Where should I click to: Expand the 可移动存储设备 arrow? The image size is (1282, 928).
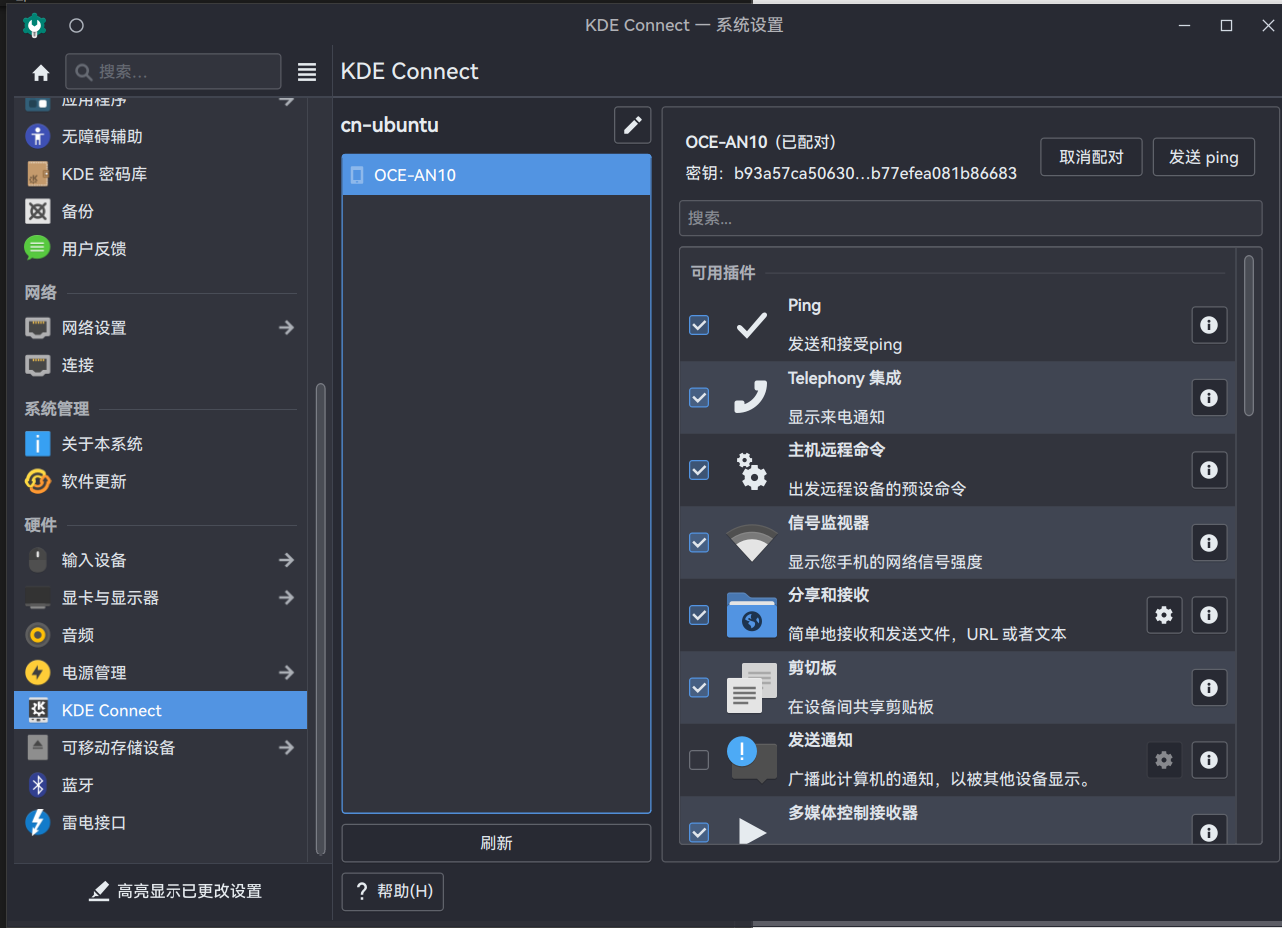pos(286,748)
